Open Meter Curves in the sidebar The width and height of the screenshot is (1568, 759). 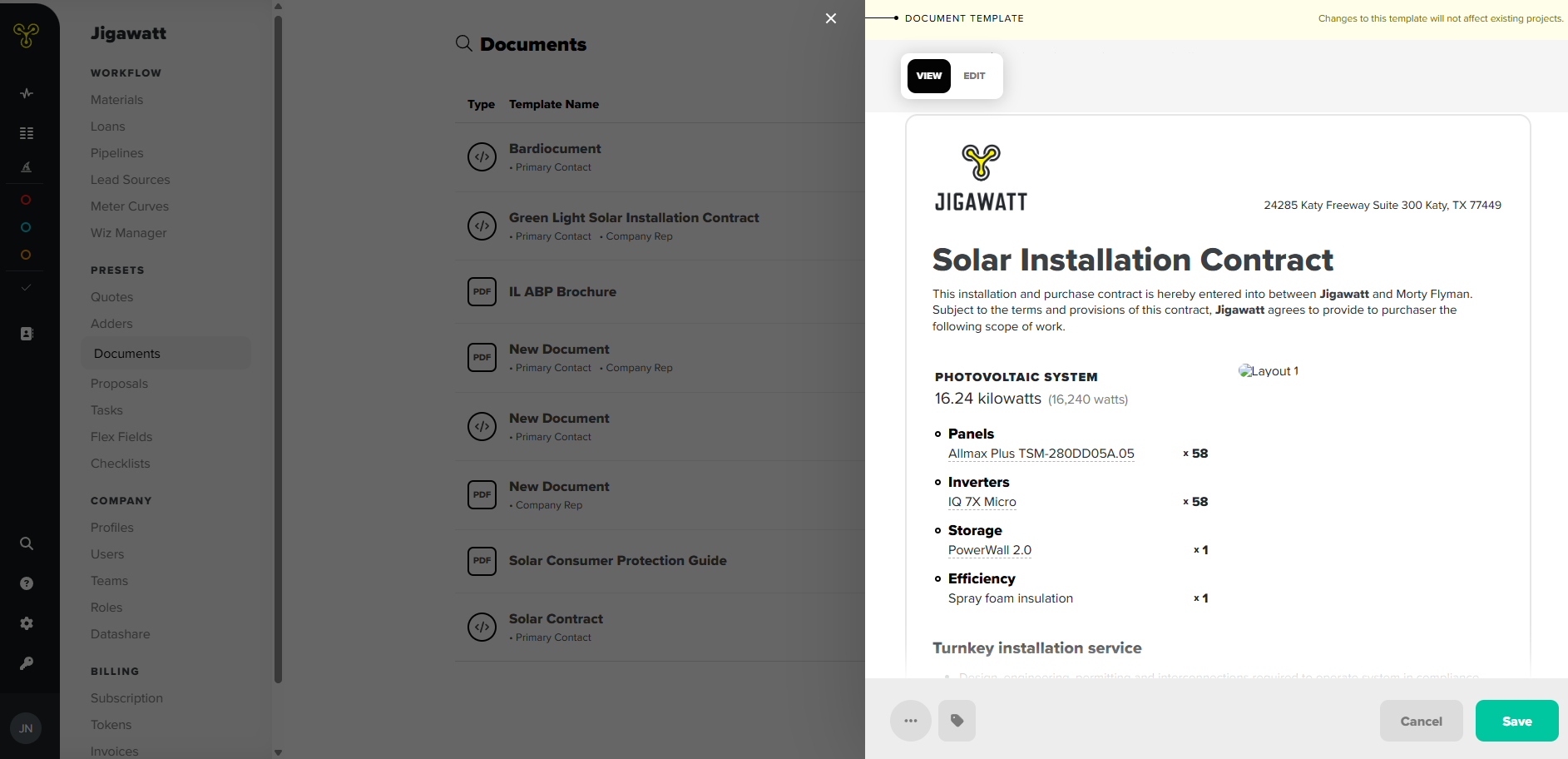tap(130, 206)
